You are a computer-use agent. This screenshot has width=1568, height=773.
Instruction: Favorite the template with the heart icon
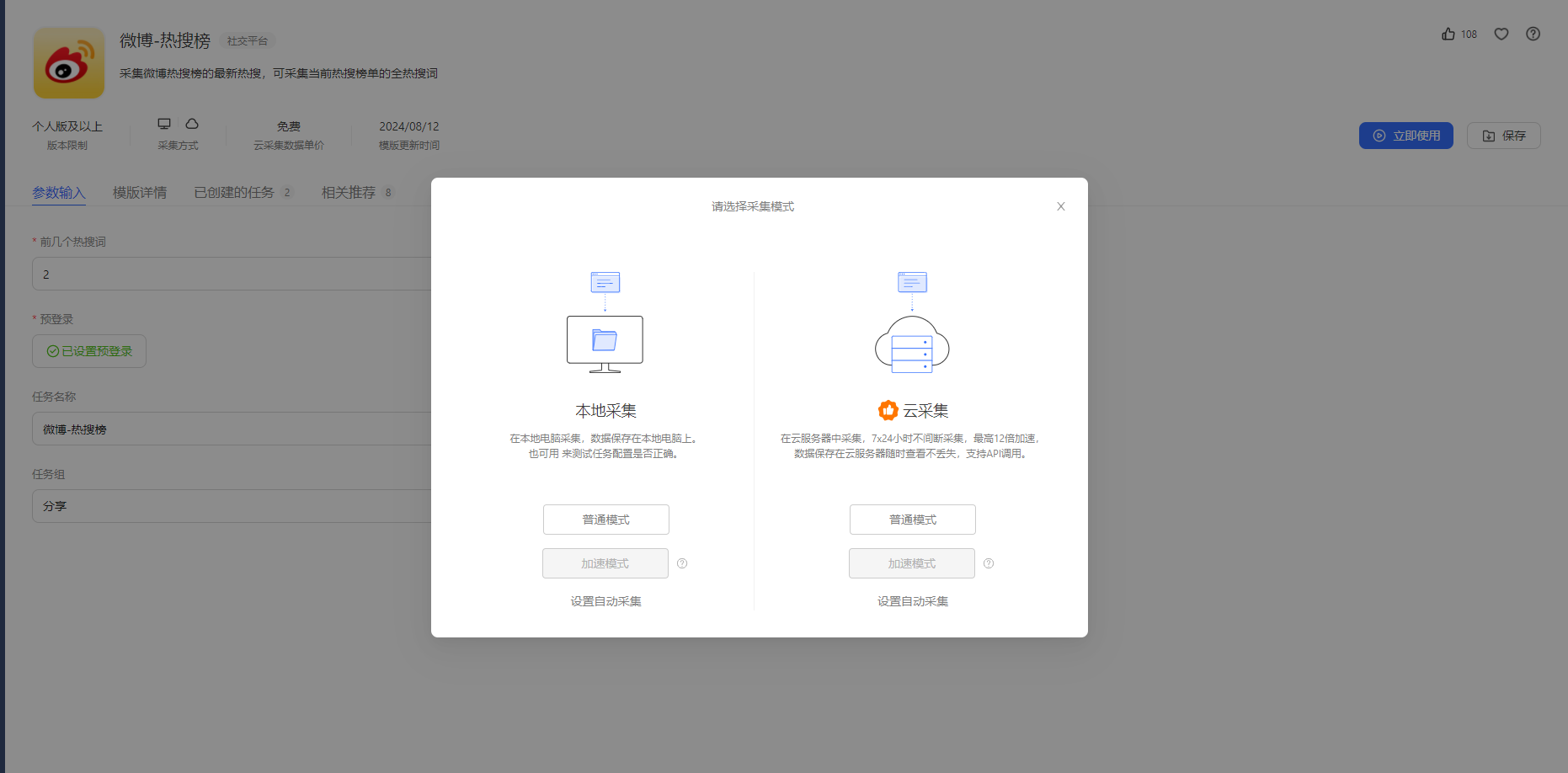coord(1501,34)
